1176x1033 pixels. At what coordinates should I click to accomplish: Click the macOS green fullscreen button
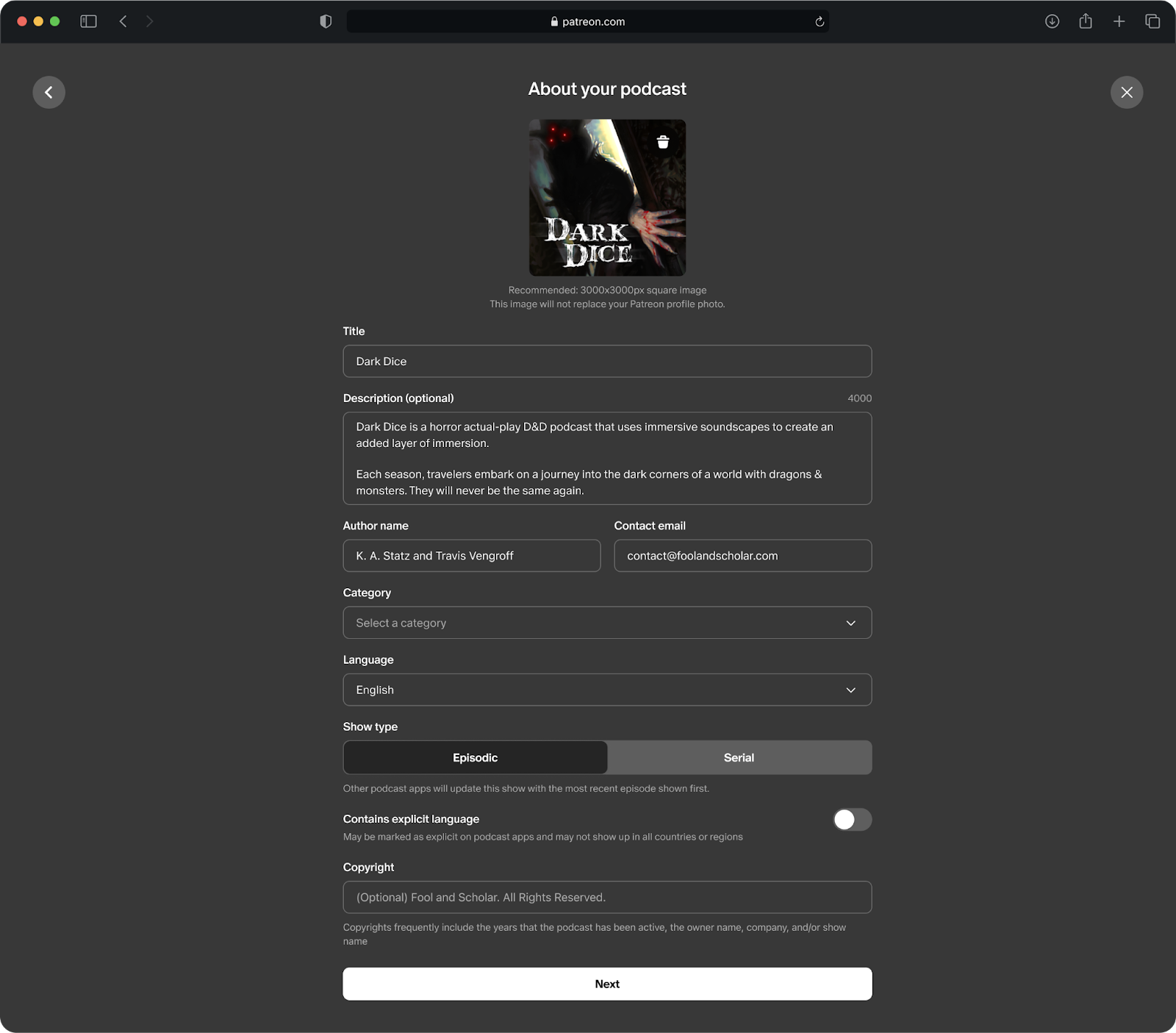[54, 21]
